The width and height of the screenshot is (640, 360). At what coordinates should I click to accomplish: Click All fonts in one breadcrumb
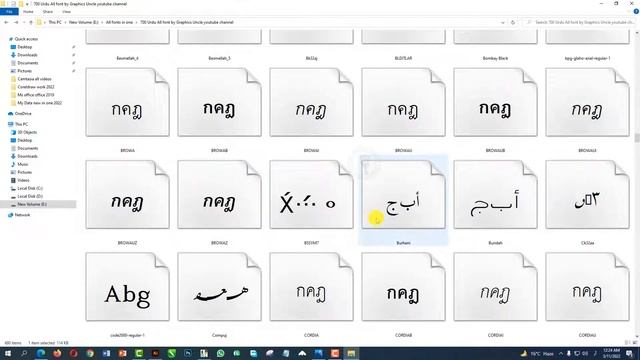pyautogui.click(x=120, y=22)
